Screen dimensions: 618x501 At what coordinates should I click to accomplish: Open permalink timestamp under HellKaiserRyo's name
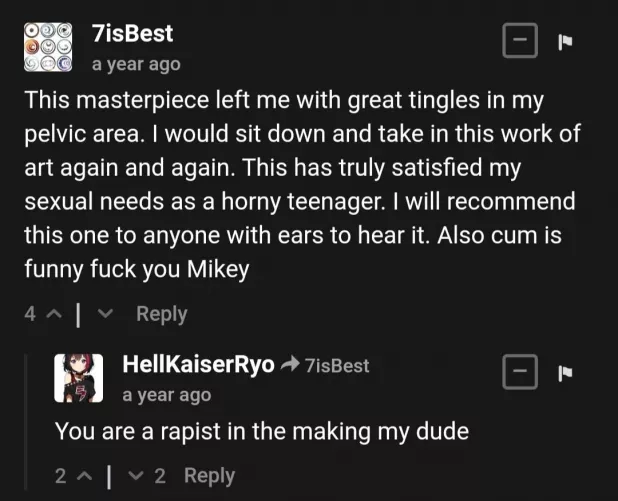(166, 395)
